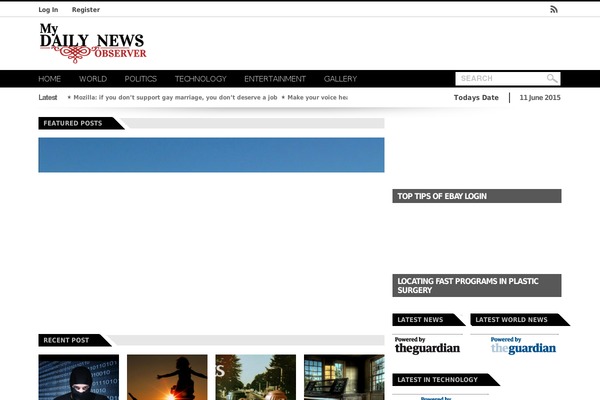Open the Technology section

(201, 79)
